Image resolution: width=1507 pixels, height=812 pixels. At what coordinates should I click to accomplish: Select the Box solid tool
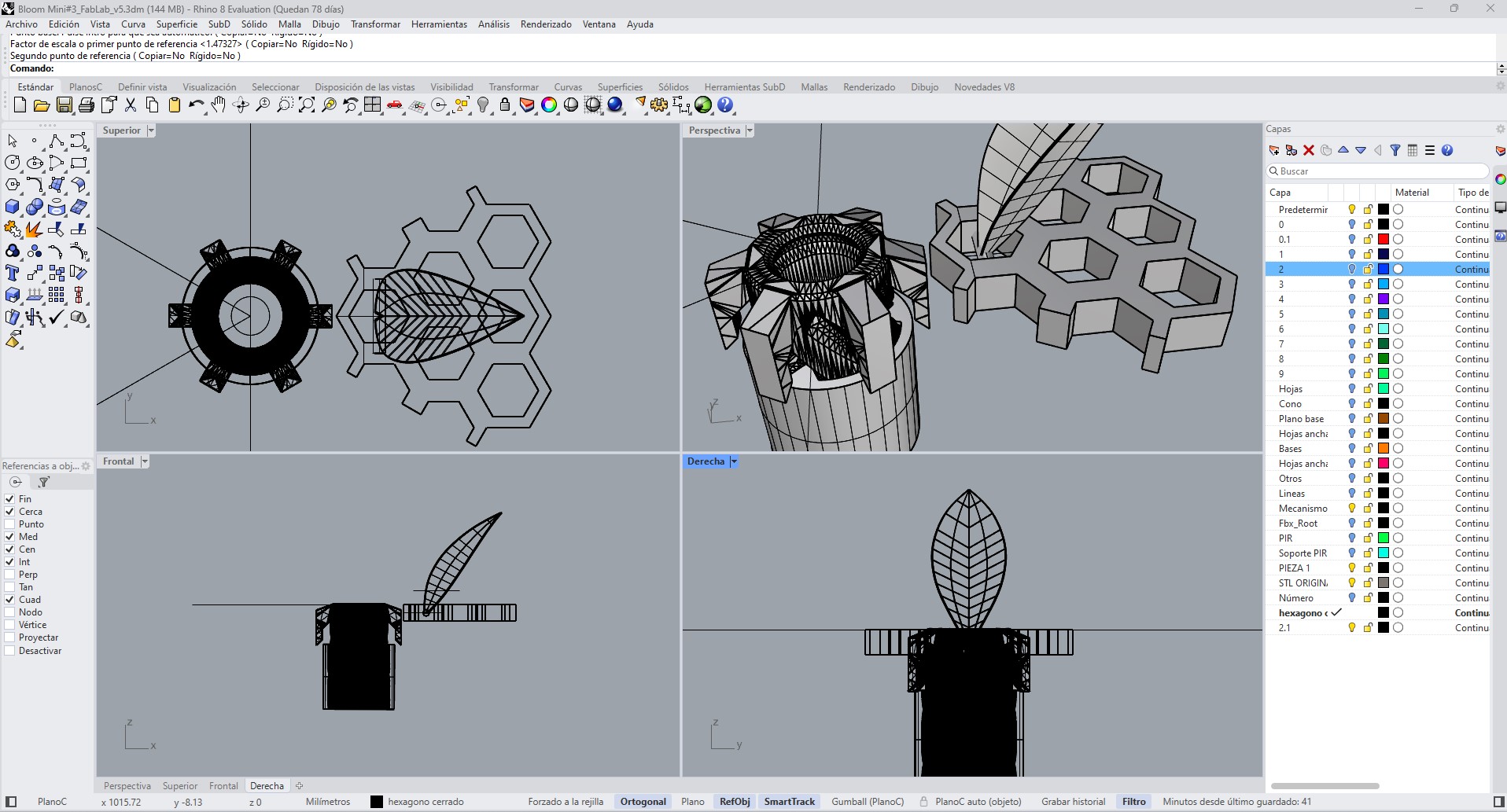13,208
